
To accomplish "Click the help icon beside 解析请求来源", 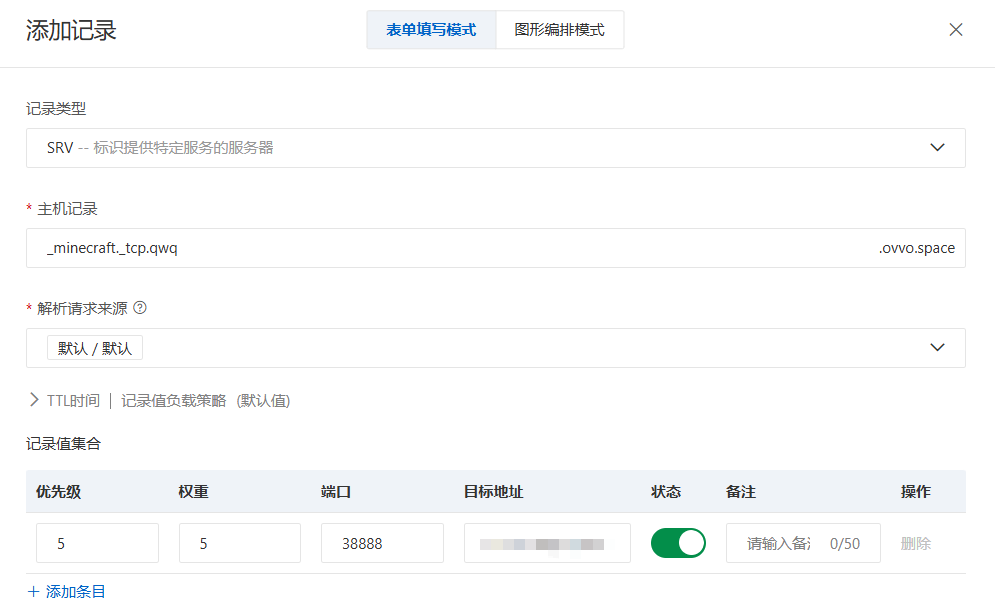I will click(x=140, y=308).
